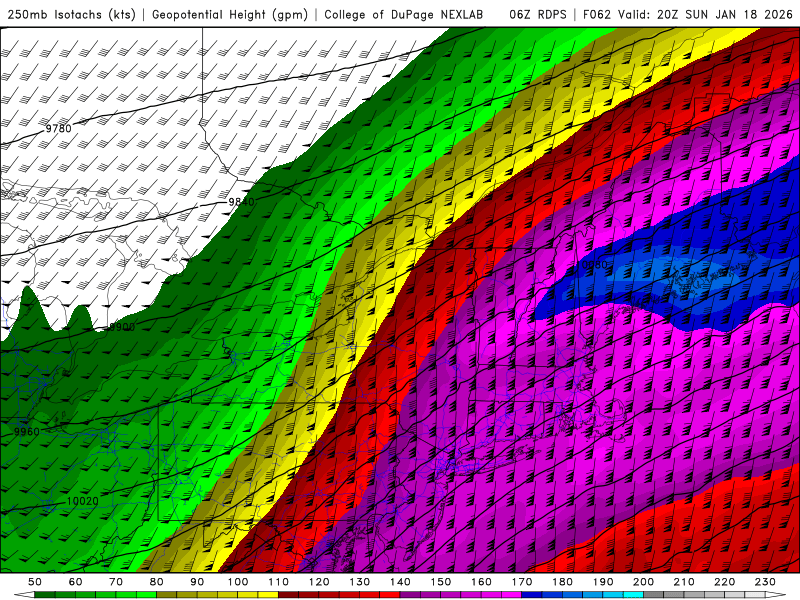Click the 90 label on the color scale
800x600 pixels.
click(197, 582)
